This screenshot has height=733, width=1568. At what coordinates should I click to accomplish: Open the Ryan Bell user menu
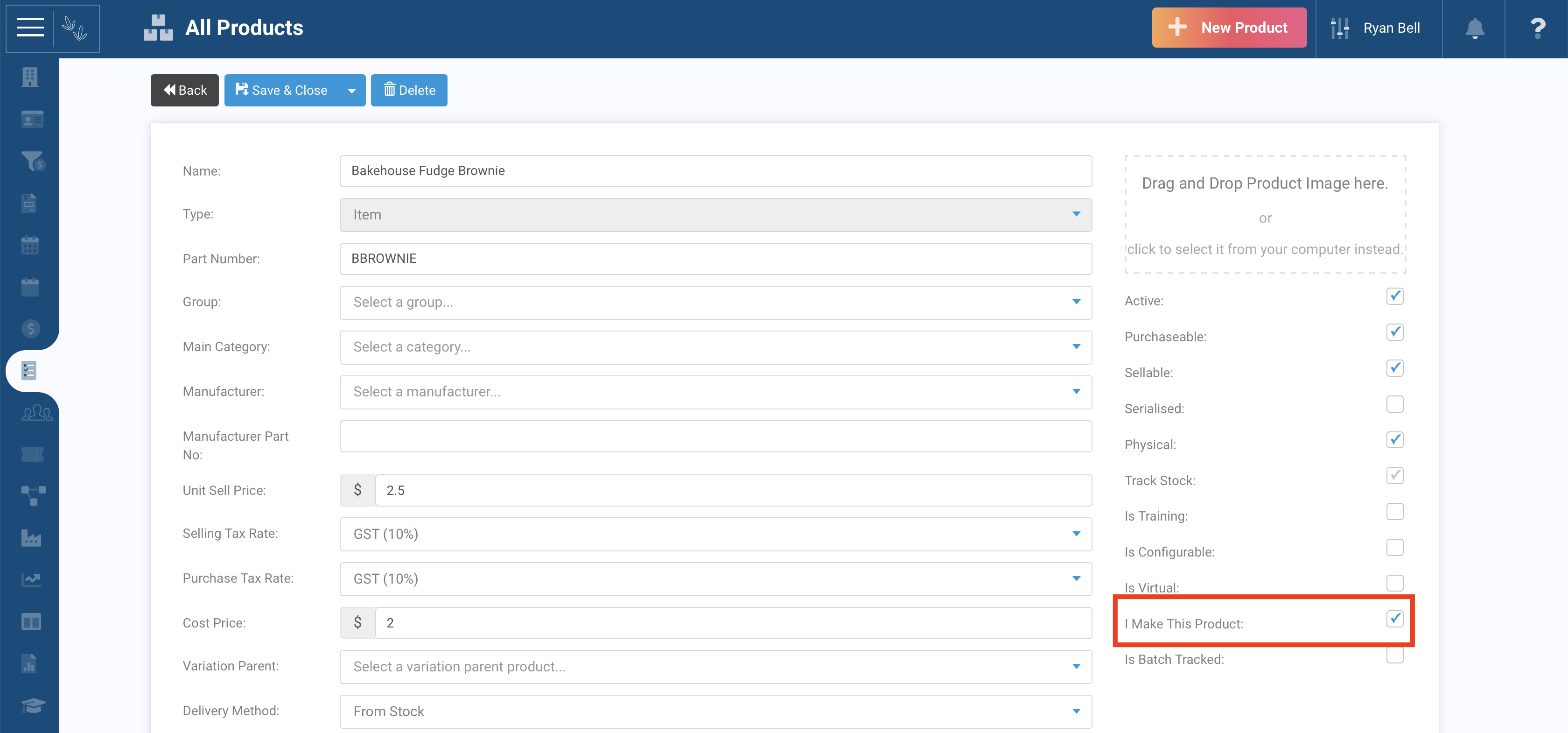[1379, 28]
